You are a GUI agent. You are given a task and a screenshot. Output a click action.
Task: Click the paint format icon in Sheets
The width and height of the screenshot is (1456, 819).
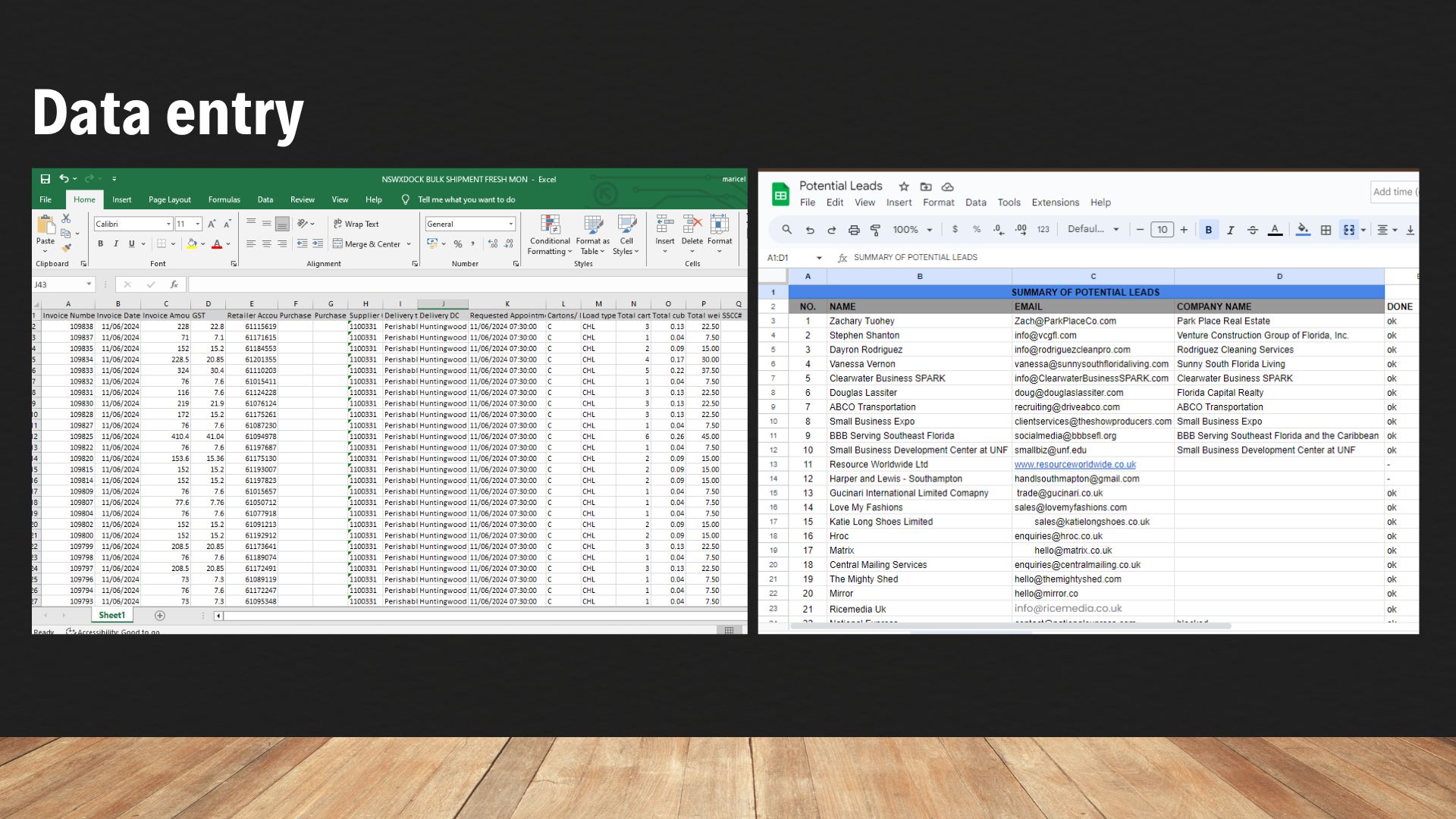coord(875,230)
